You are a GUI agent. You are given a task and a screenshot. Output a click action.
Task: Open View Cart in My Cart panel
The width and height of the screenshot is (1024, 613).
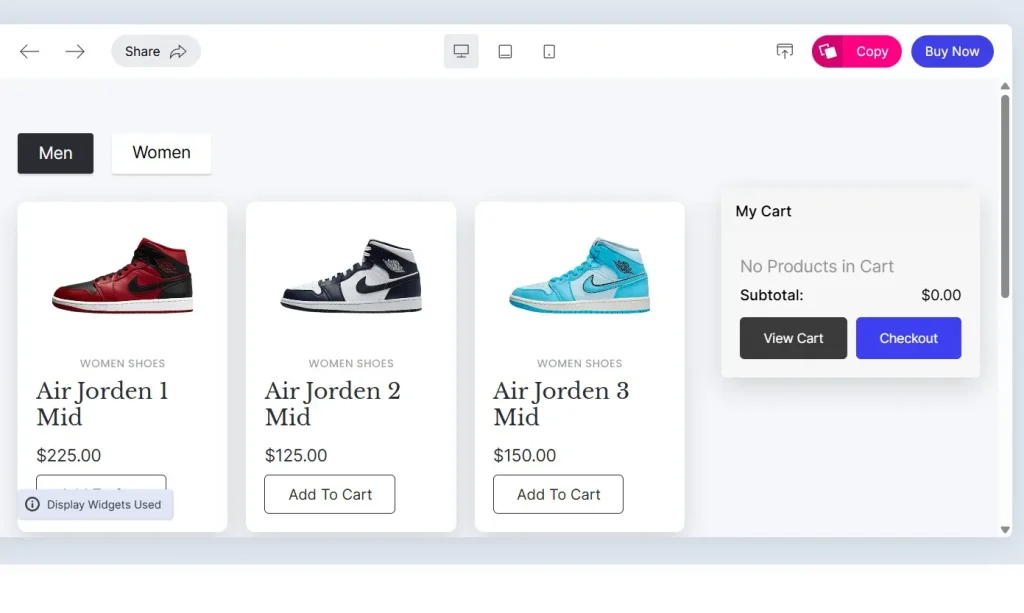coord(793,338)
